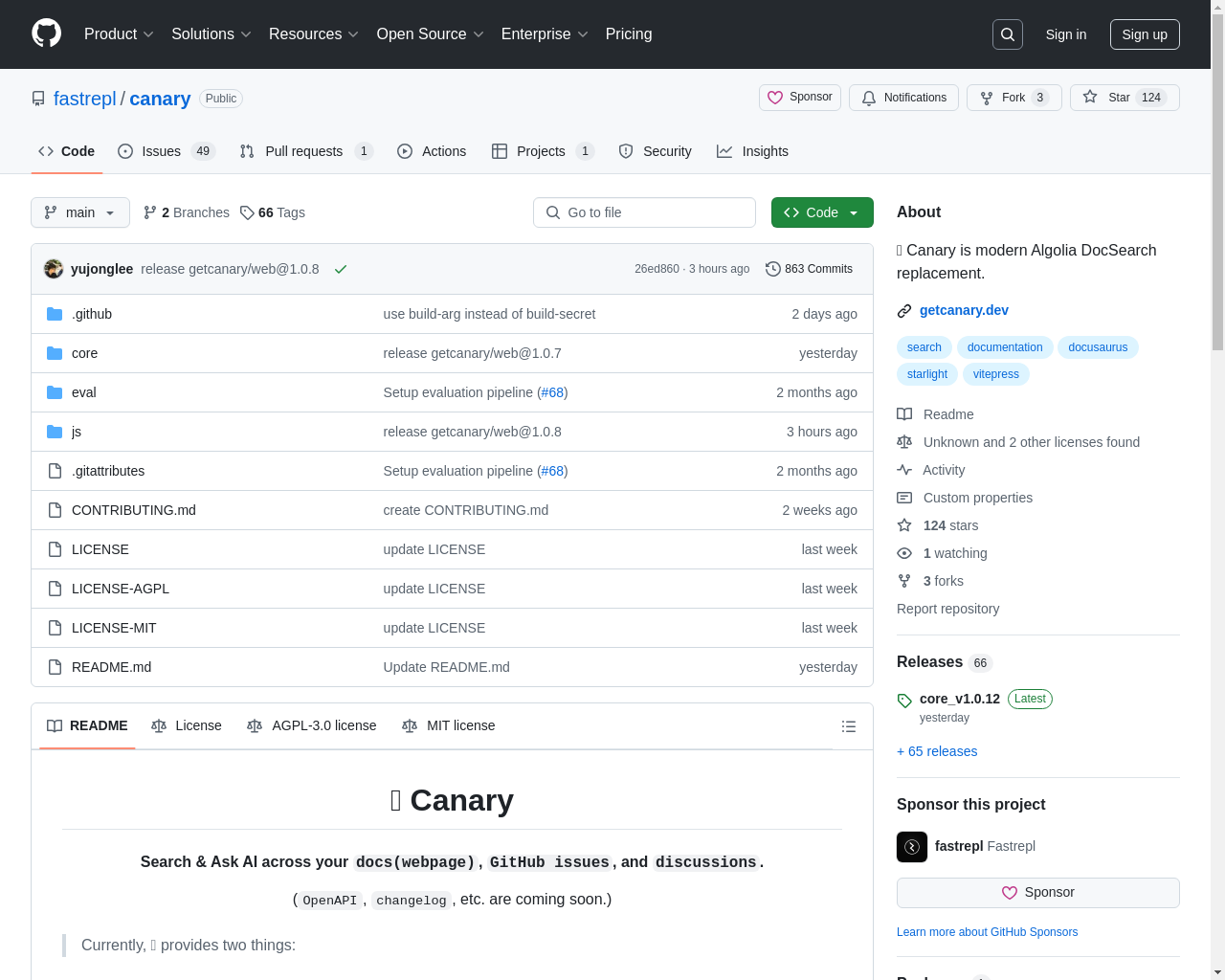The height and width of the screenshot is (980, 1225).
Task: Click the README.md file icon
Action: click(x=55, y=667)
